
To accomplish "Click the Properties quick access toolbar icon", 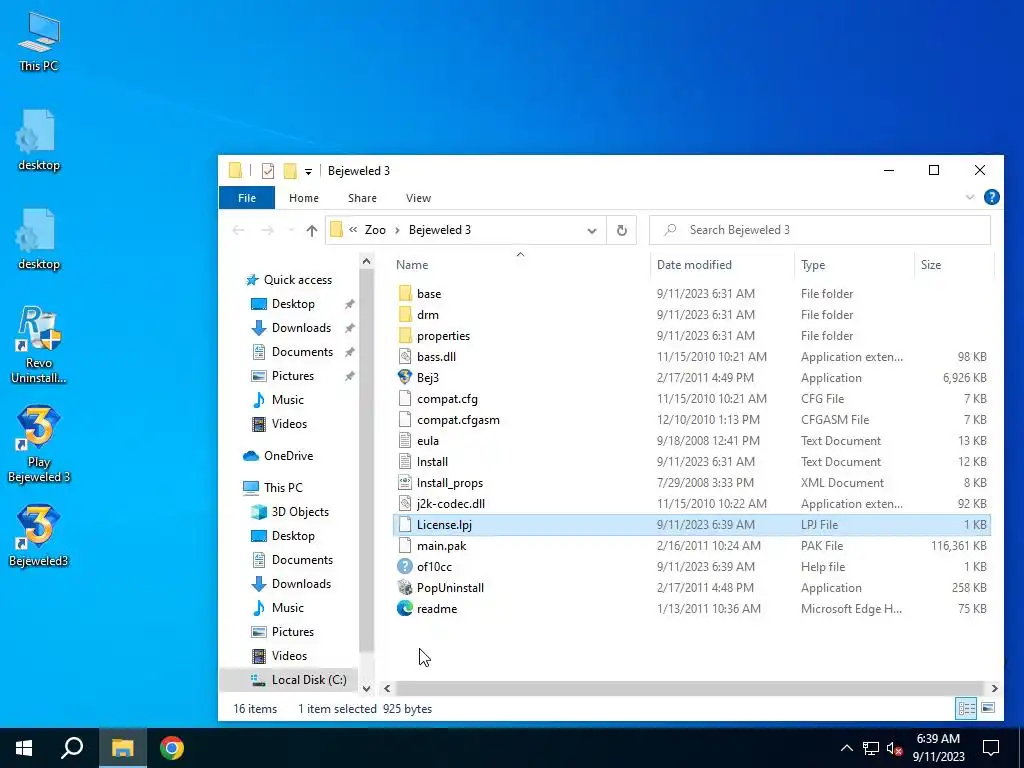I will 268,171.
